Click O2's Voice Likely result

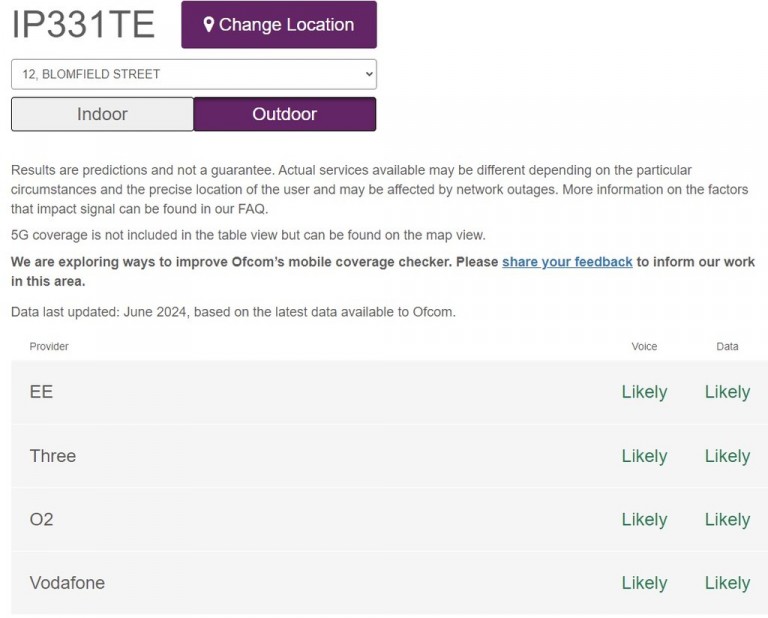click(x=644, y=520)
